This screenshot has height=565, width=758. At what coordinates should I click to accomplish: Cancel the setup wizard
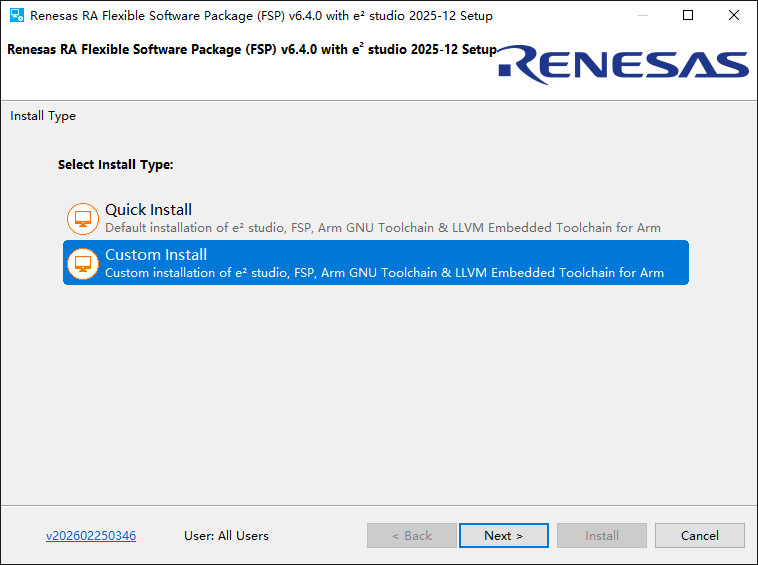[700, 536]
